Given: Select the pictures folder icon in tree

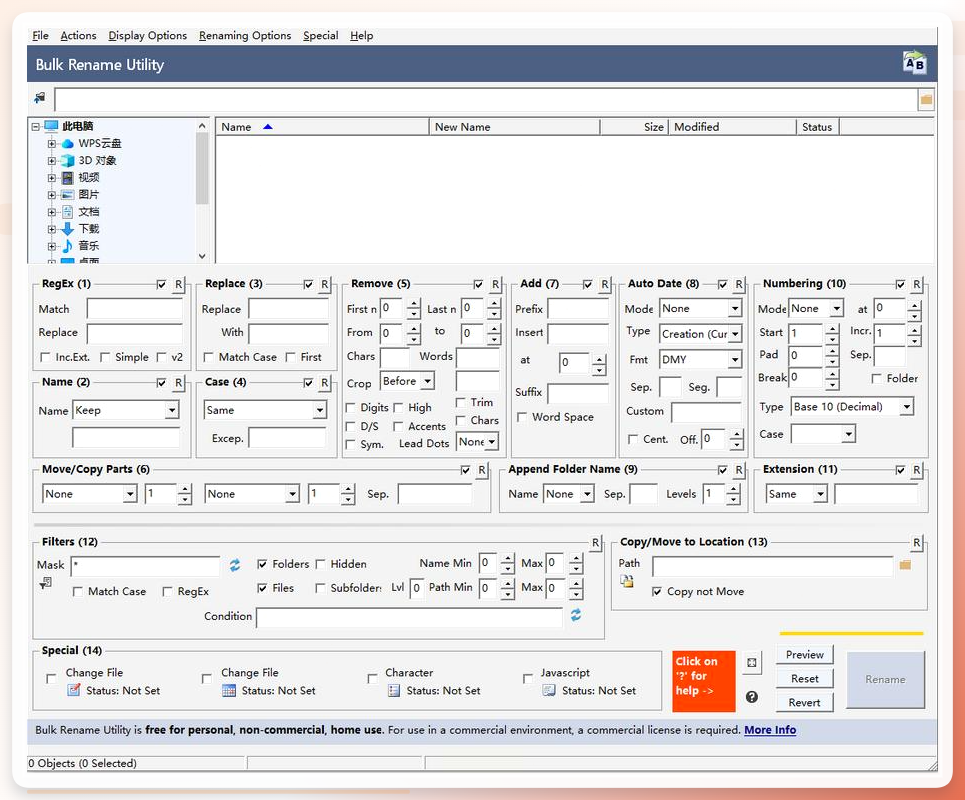Looking at the screenshot, I should 68,194.
